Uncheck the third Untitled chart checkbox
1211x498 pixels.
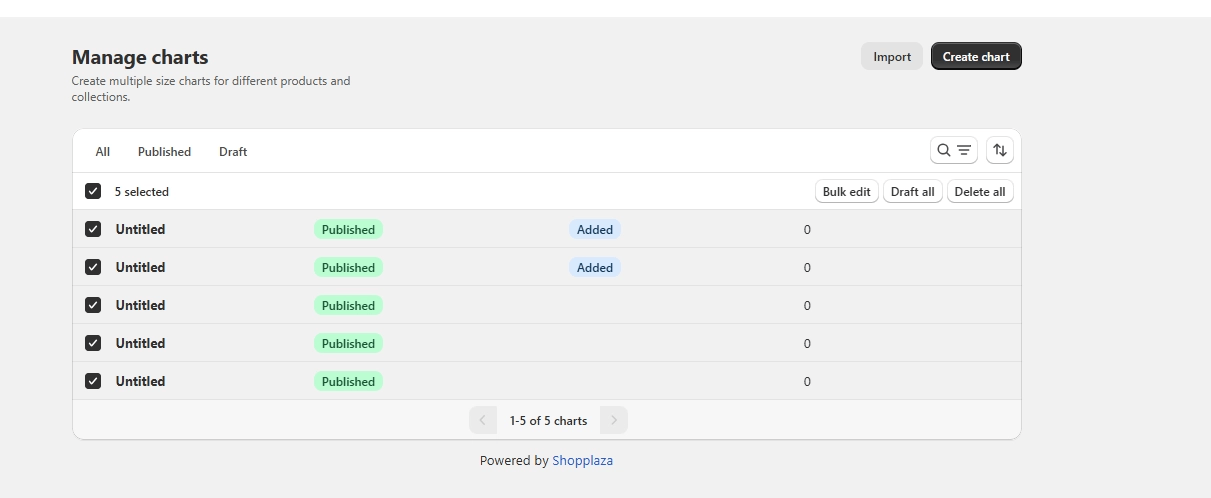[93, 305]
